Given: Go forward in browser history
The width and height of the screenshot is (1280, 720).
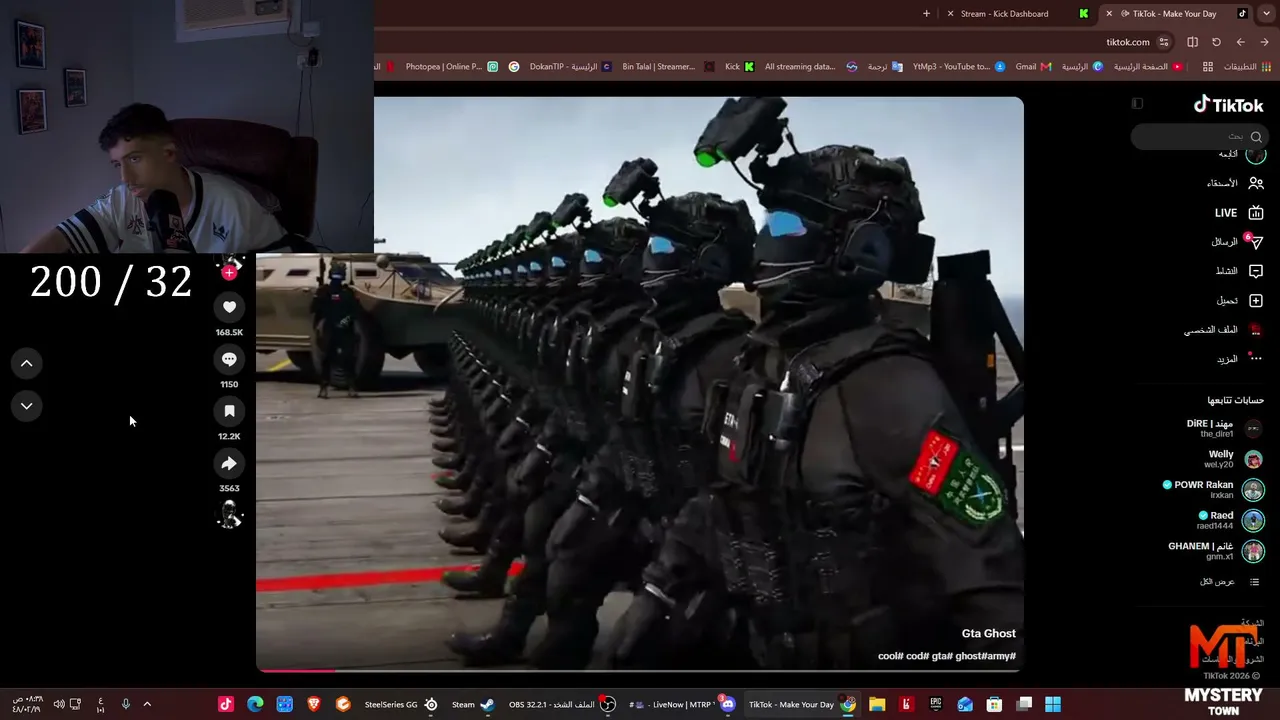Looking at the screenshot, I should (x=1240, y=42).
